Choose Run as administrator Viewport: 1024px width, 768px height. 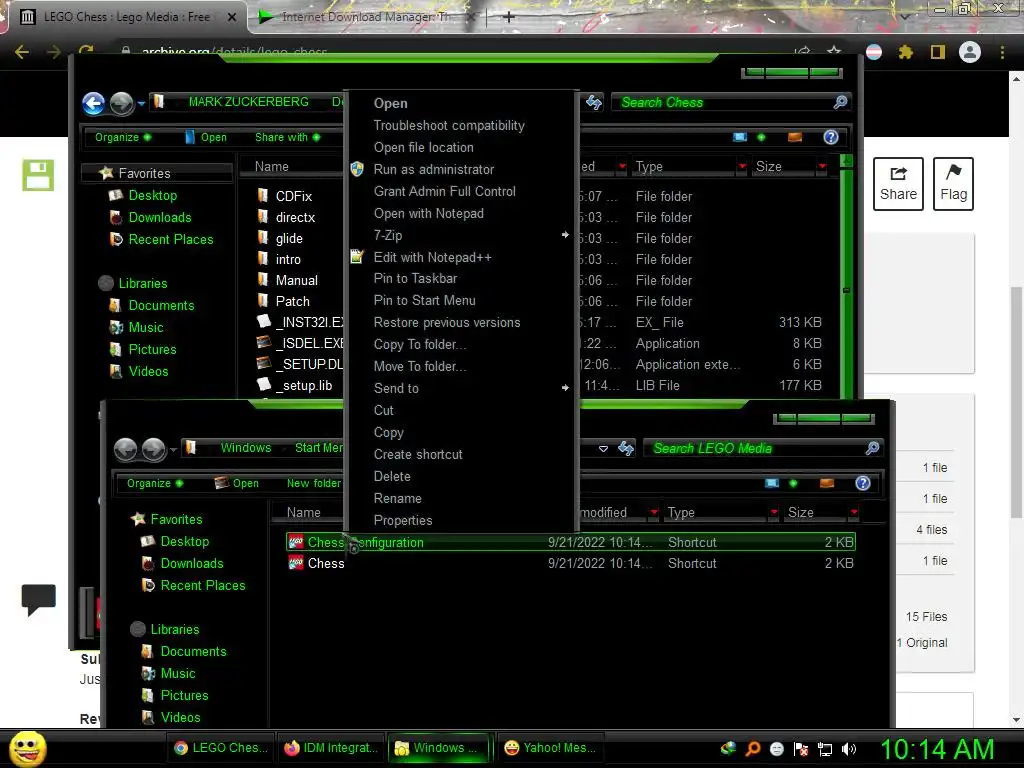click(434, 169)
